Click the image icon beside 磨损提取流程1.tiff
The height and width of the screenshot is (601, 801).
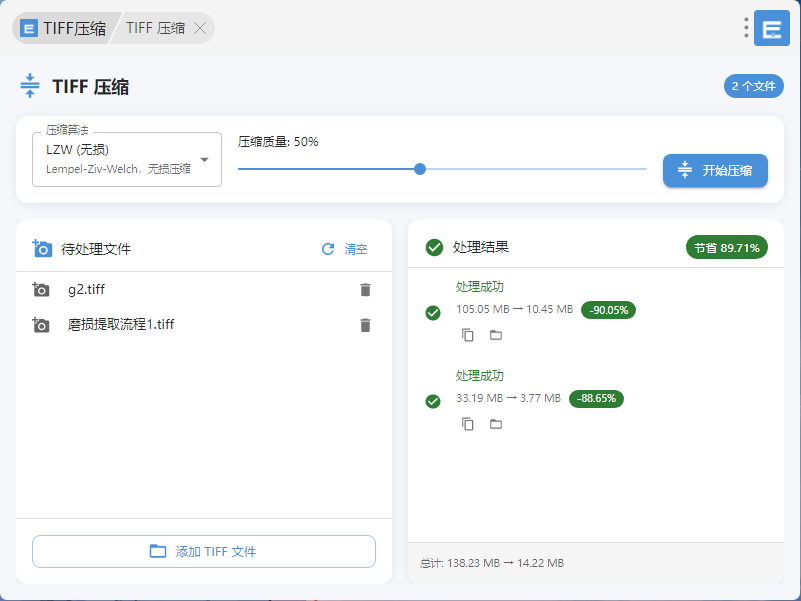[41, 325]
